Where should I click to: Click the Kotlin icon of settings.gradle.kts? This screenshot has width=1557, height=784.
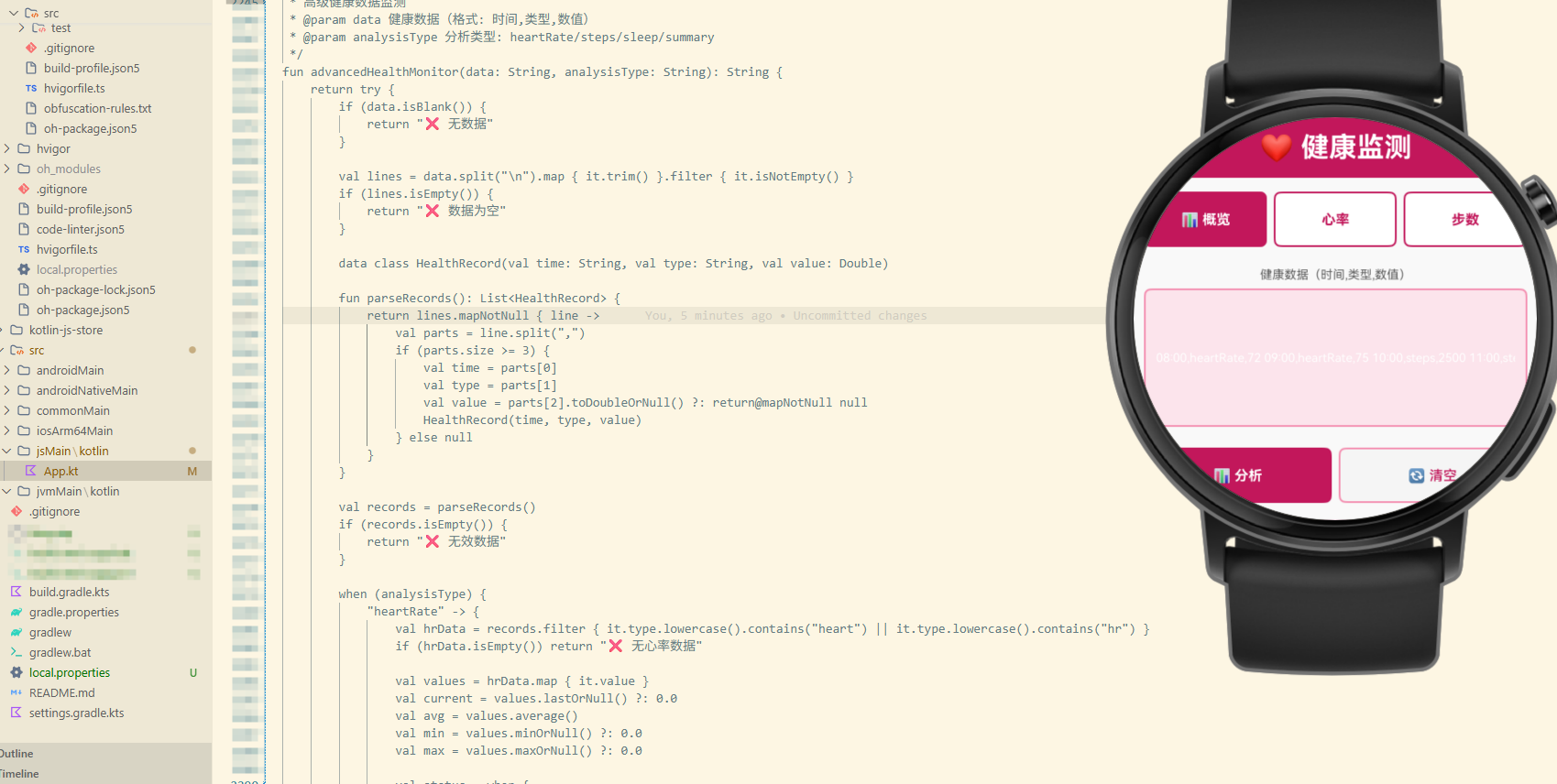click(16, 713)
